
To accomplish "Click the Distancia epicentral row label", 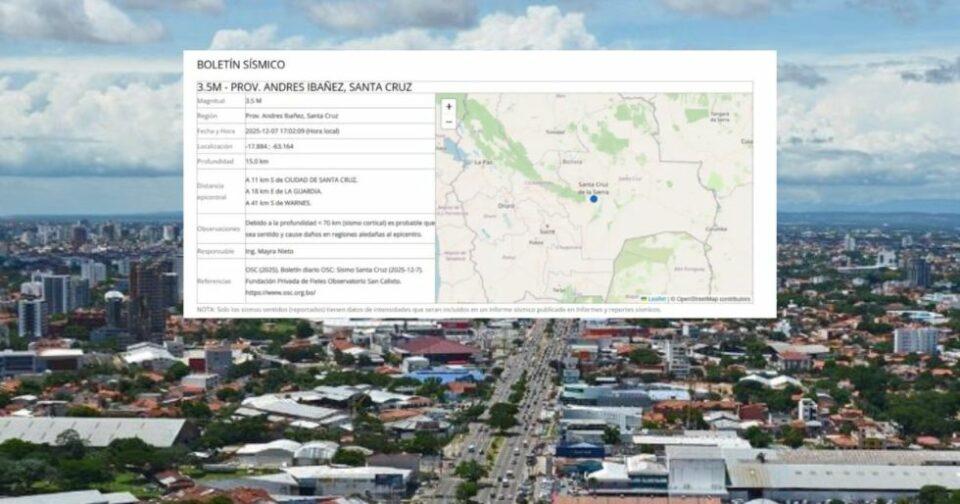I will (x=211, y=191).
